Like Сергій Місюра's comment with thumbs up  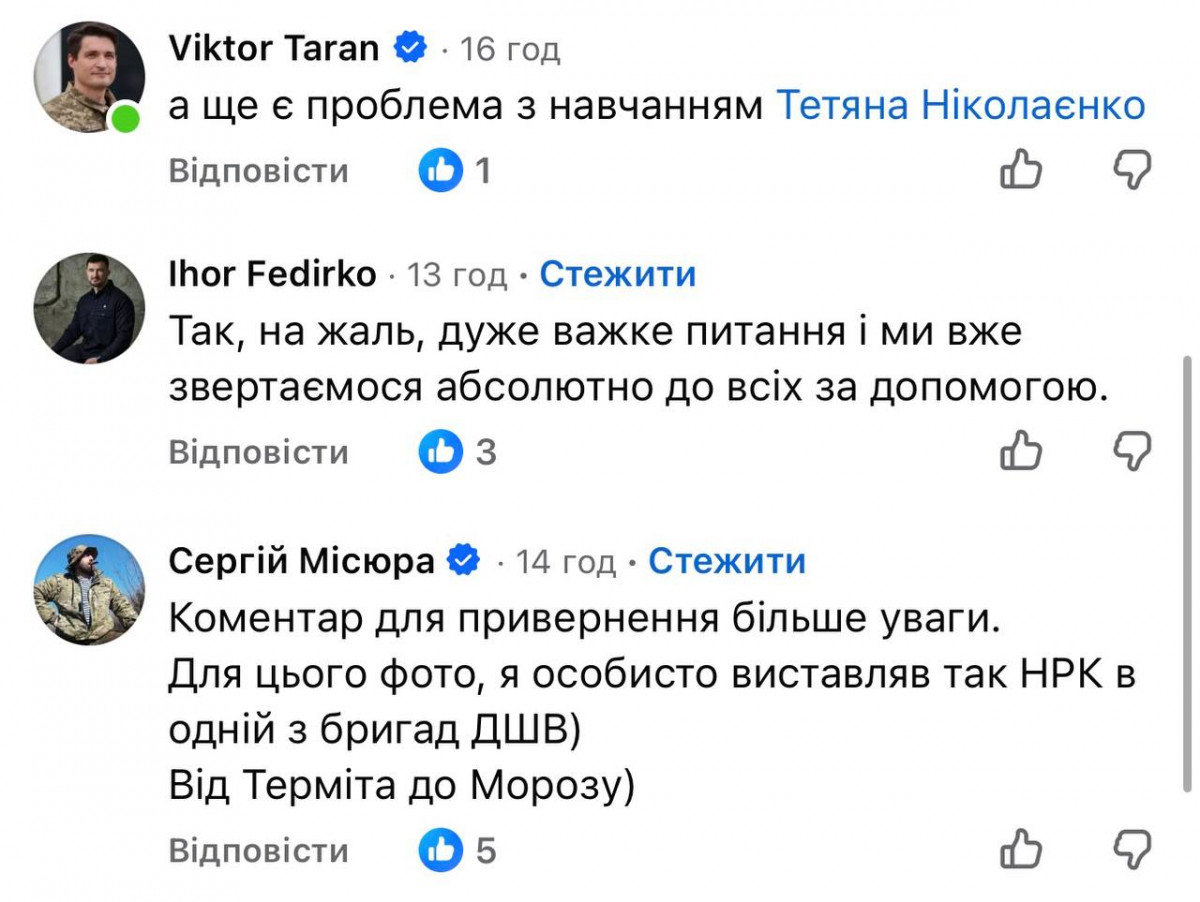(x=1021, y=850)
